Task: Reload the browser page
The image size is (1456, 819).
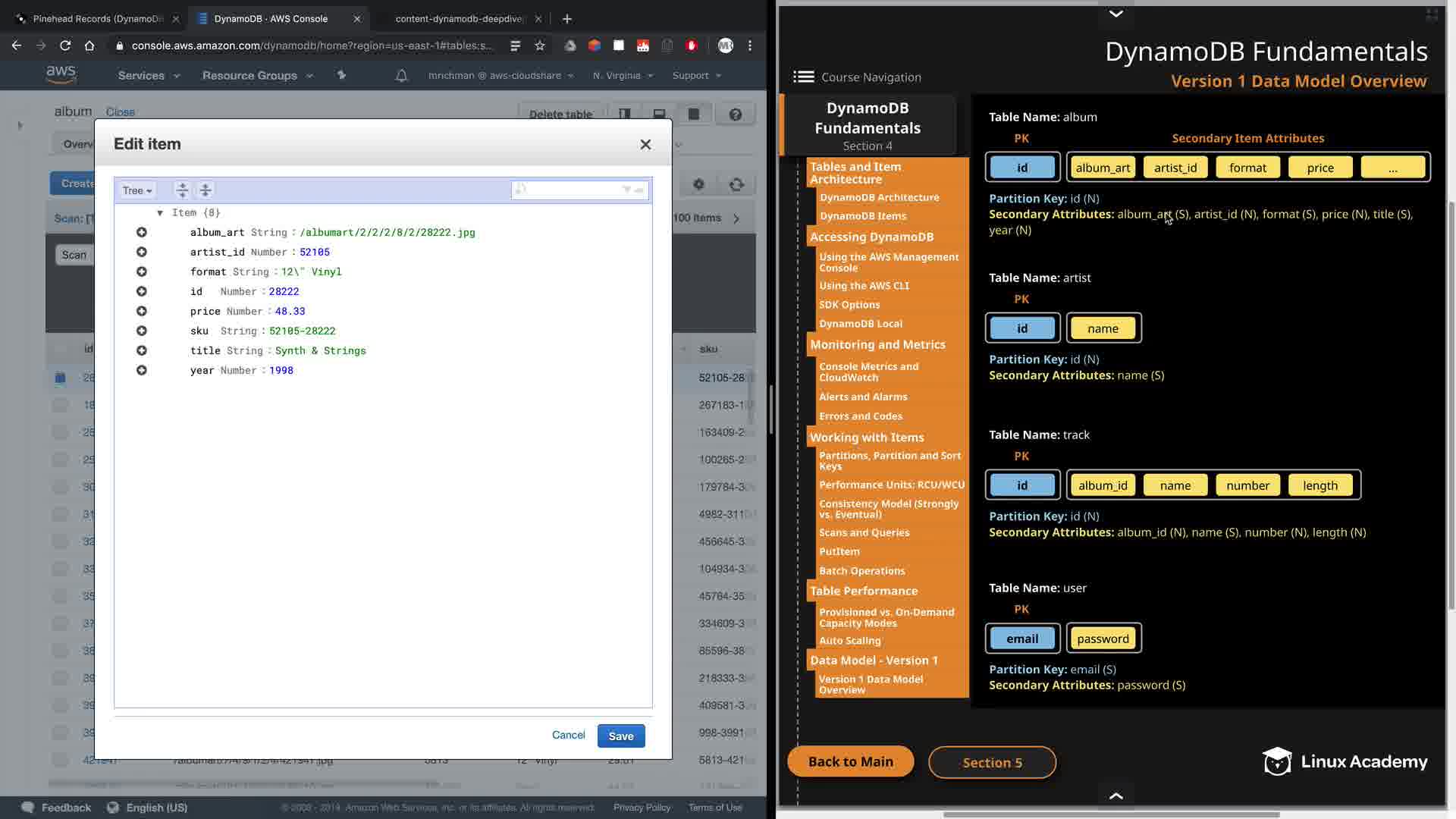Action: coord(65,45)
